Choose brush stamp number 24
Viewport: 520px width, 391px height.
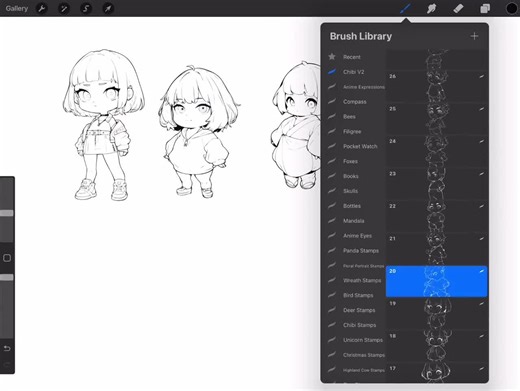pyautogui.click(x=437, y=151)
